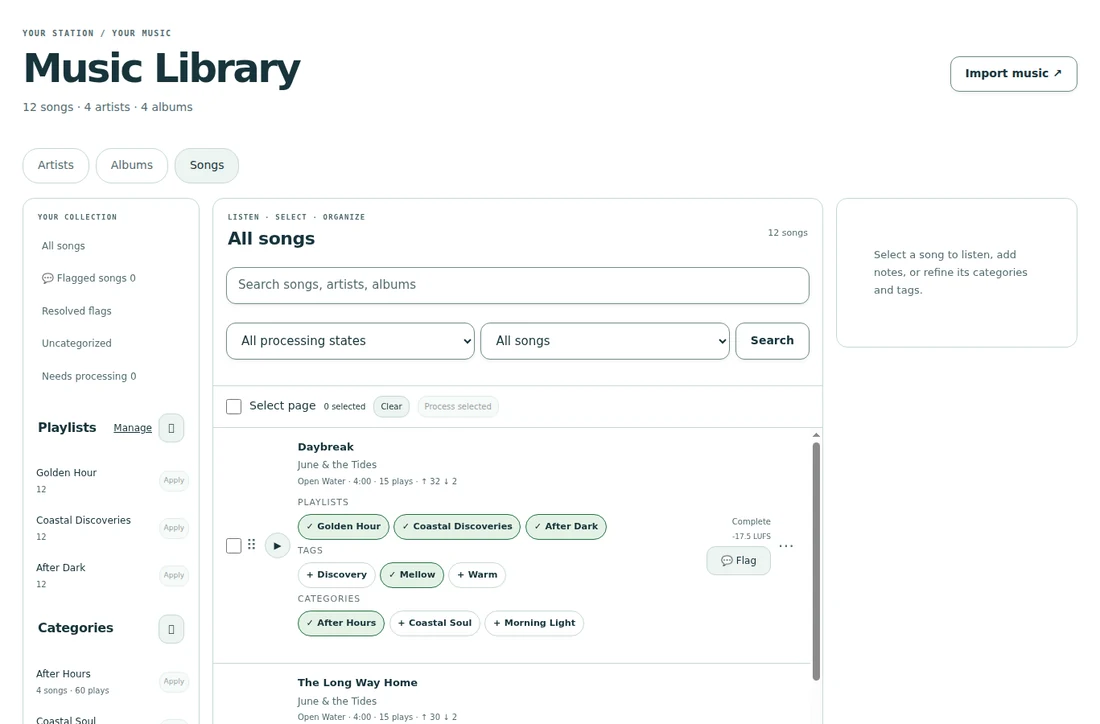Open the All songs filter dropdown
The width and height of the screenshot is (1100, 724).
click(x=605, y=341)
